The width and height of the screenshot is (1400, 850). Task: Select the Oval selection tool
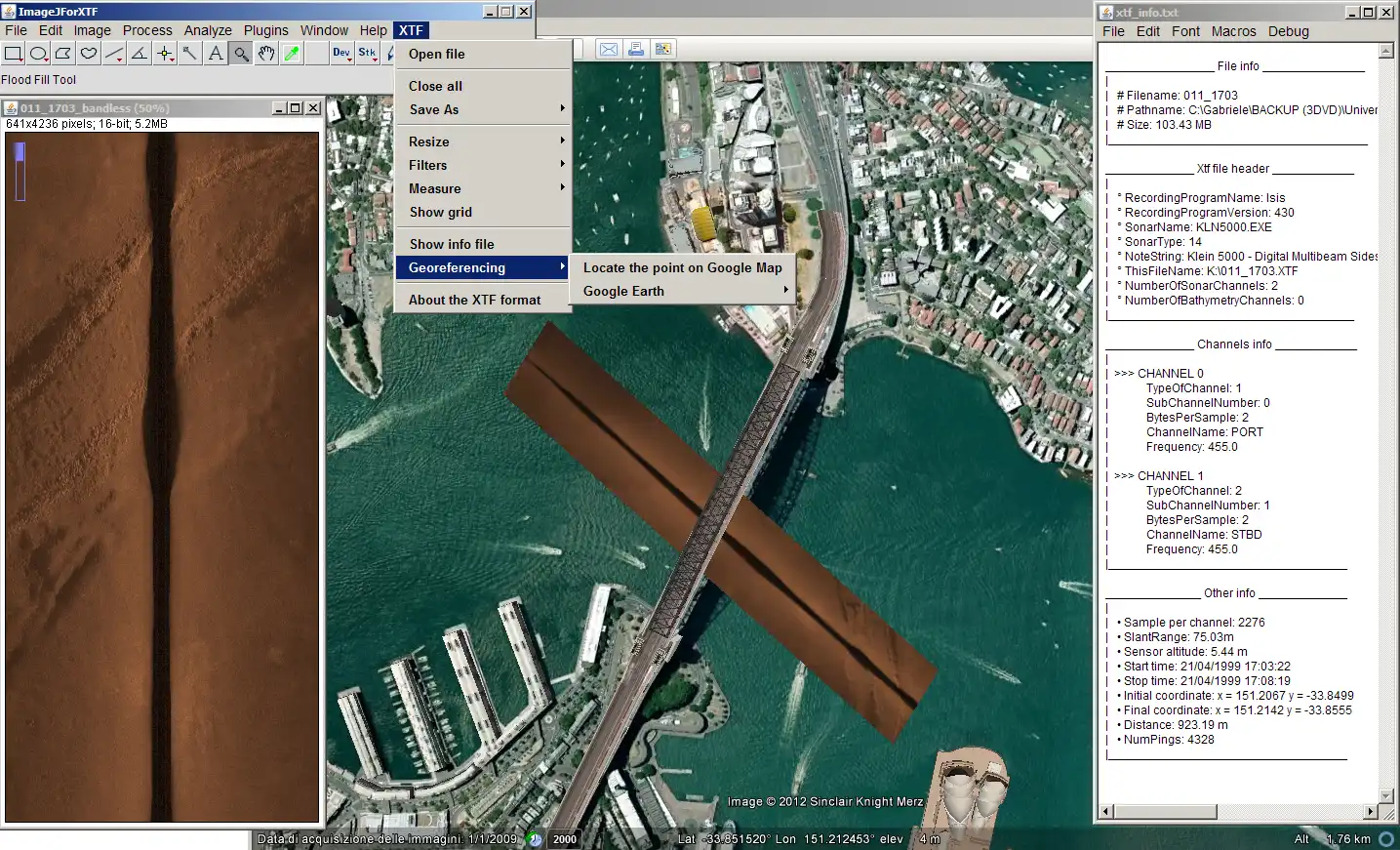tap(39, 54)
